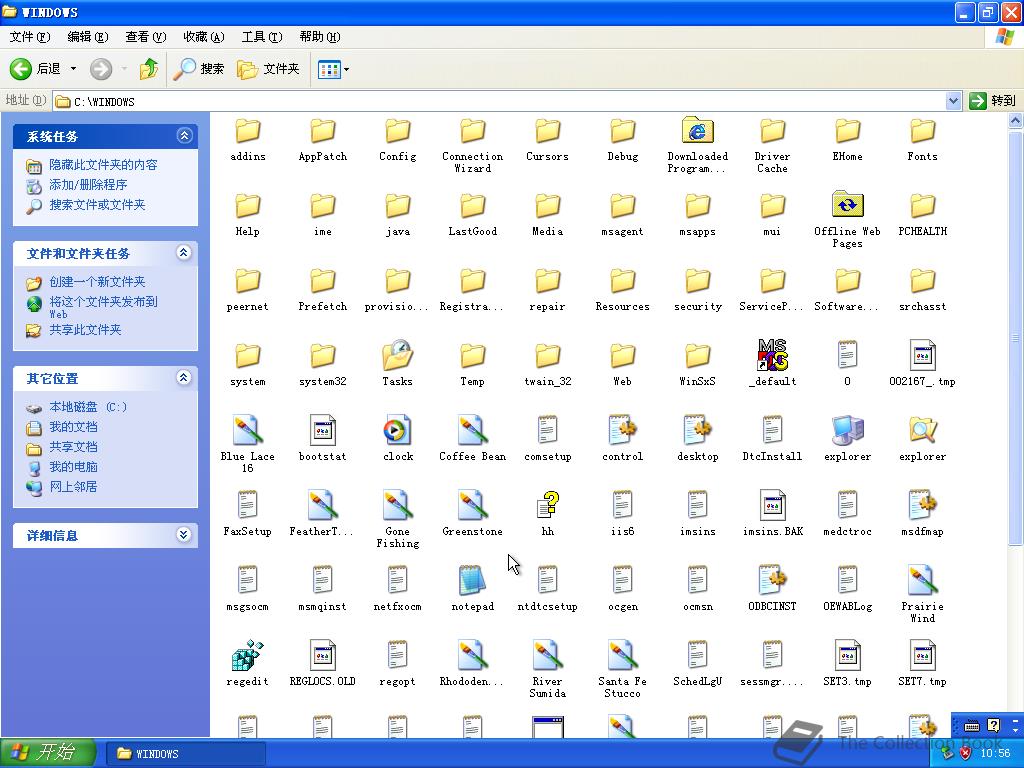Select the Coffee Bean bitmap file
The height and width of the screenshot is (768, 1024).
[472, 430]
